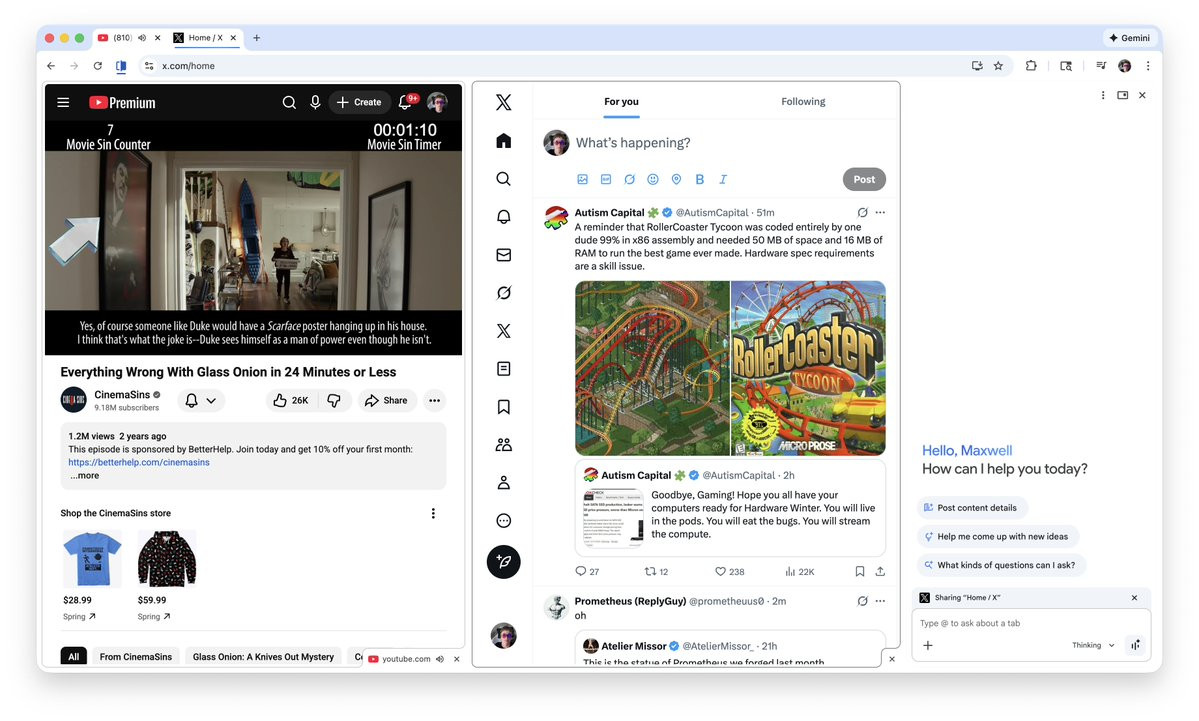Like the post with 238 likes
This screenshot has width=1199, height=721.
point(729,572)
